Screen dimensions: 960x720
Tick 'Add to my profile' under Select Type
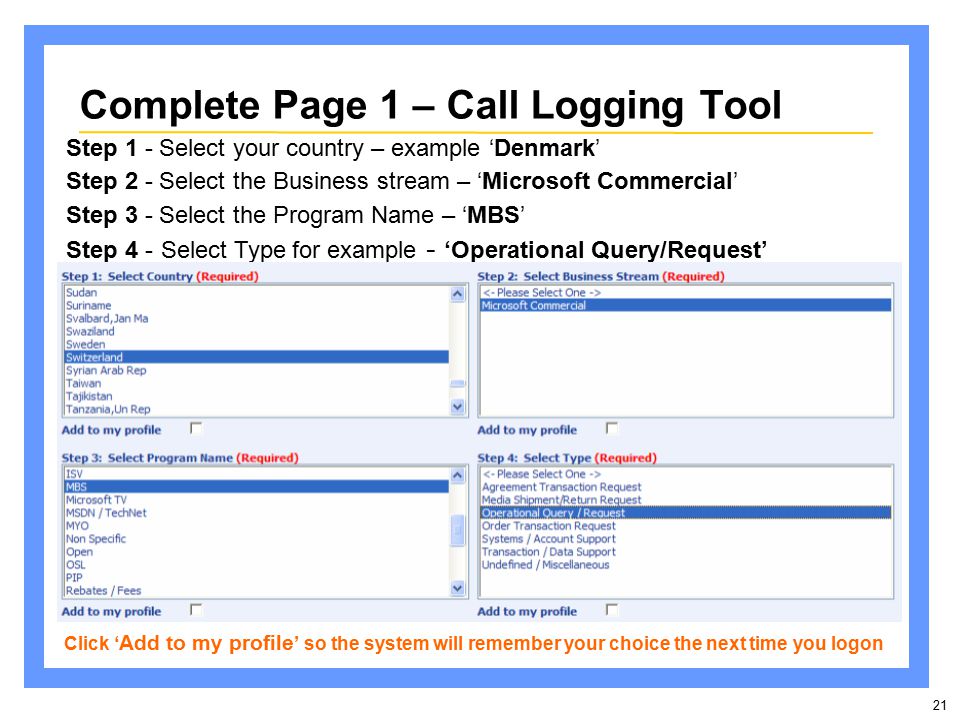(612, 609)
